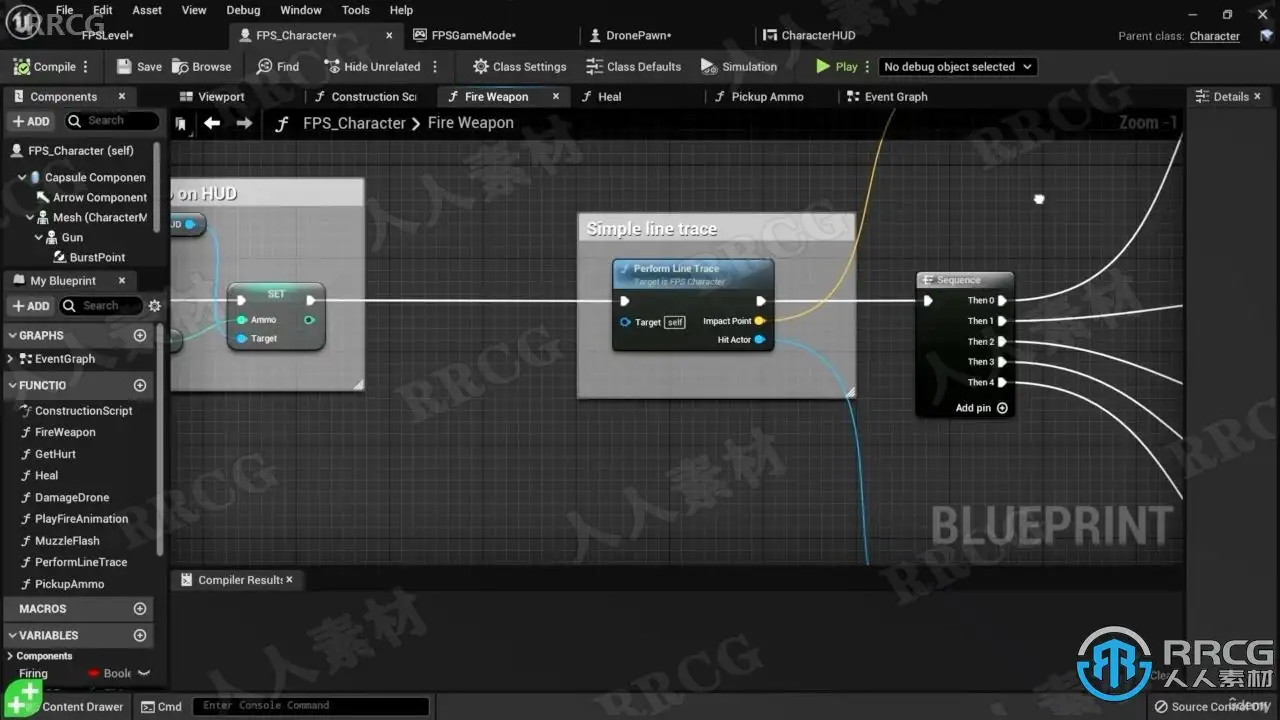Open Compile options menu dots
The image size is (1280, 720).
(86, 67)
